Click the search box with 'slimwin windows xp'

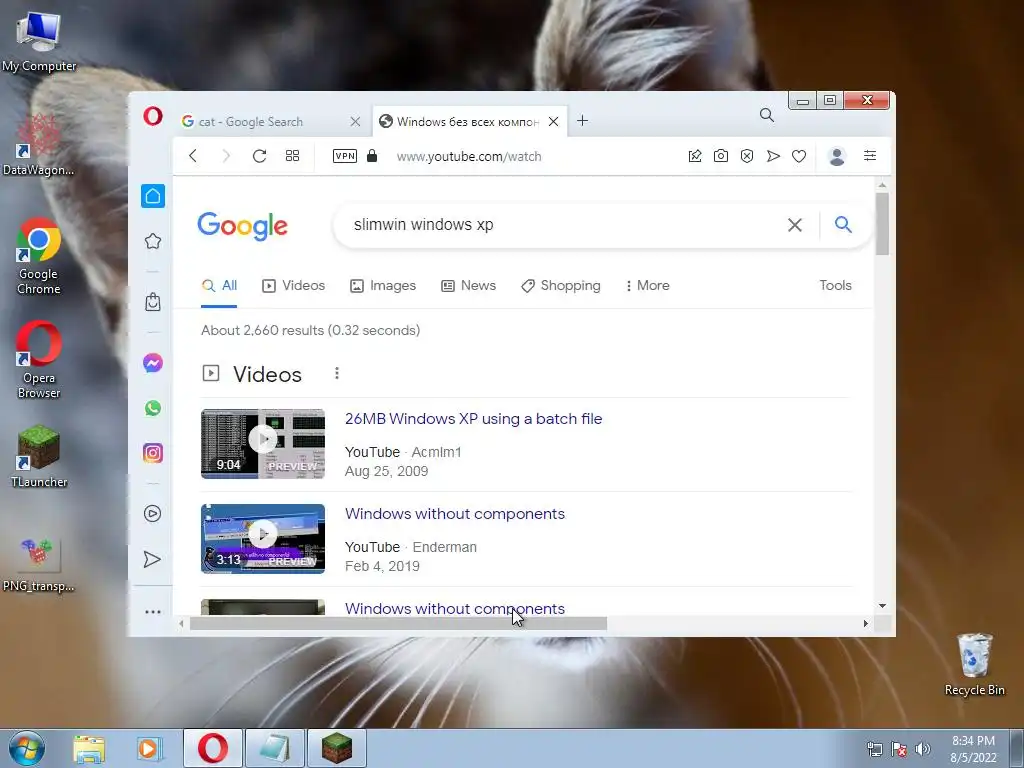[x=562, y=225]
